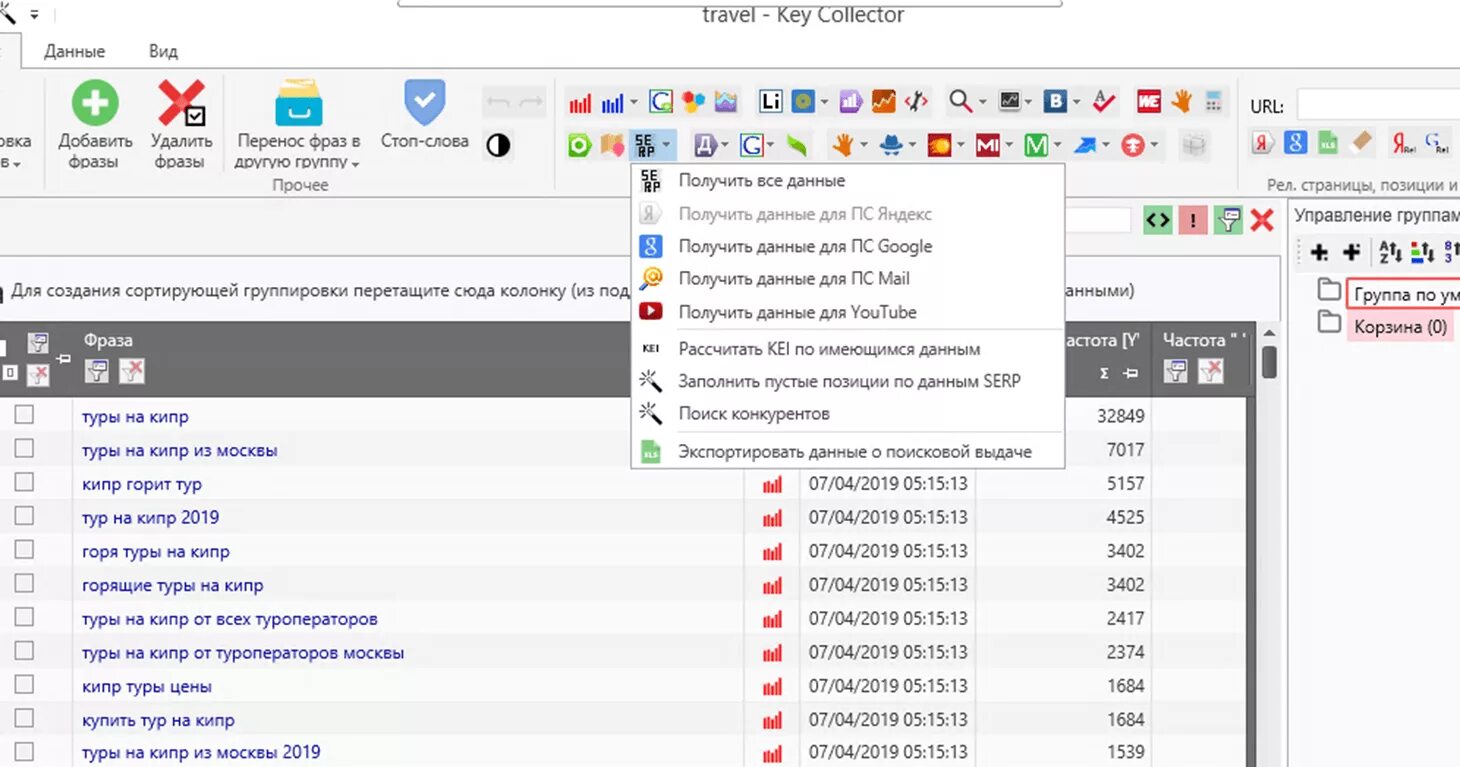Choose Получить данные для ПС Mail
Viewport: 1460px width, 767px height.
pos(794,279)
